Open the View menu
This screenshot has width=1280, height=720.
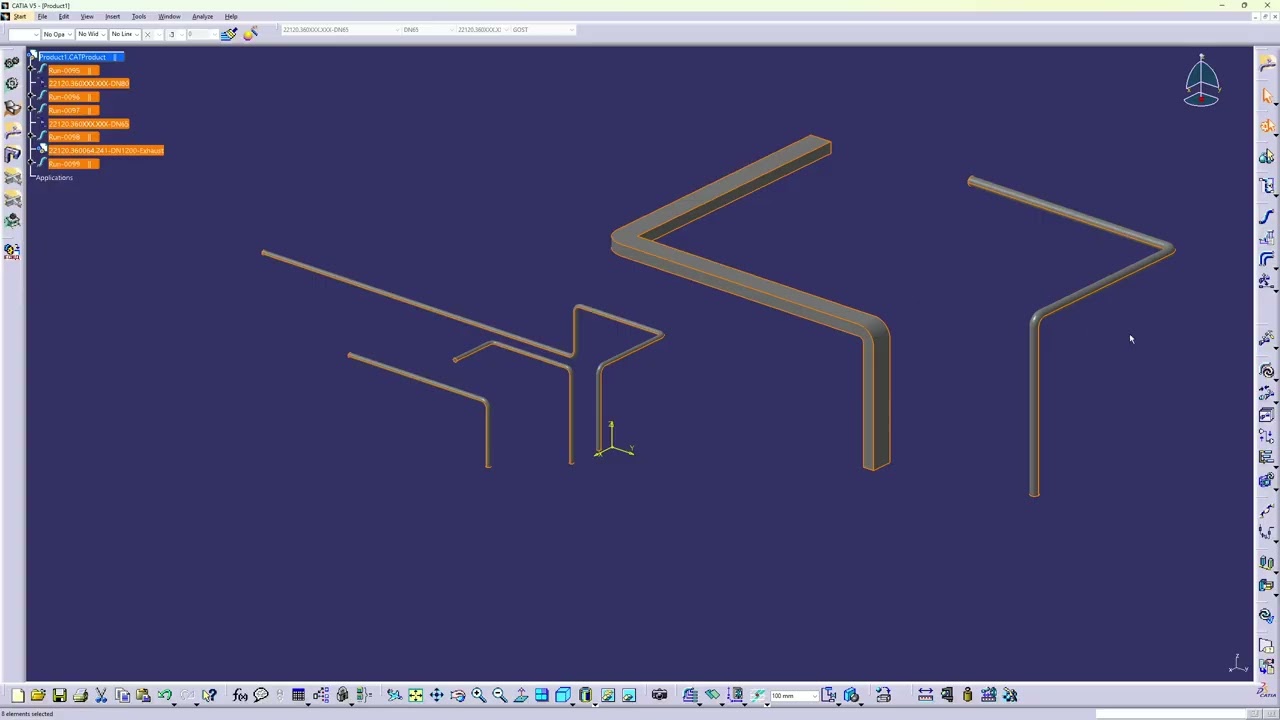[87, 16]
